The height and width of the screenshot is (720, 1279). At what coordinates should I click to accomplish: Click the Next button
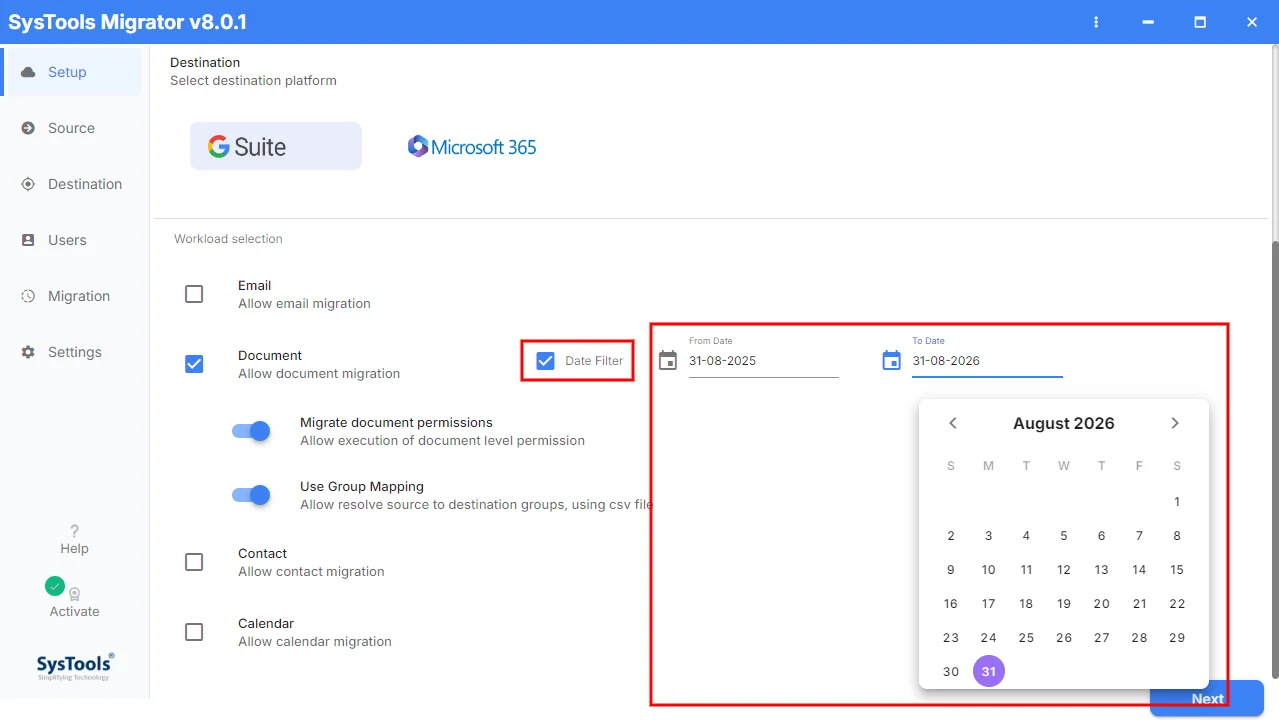[1207, 699]
